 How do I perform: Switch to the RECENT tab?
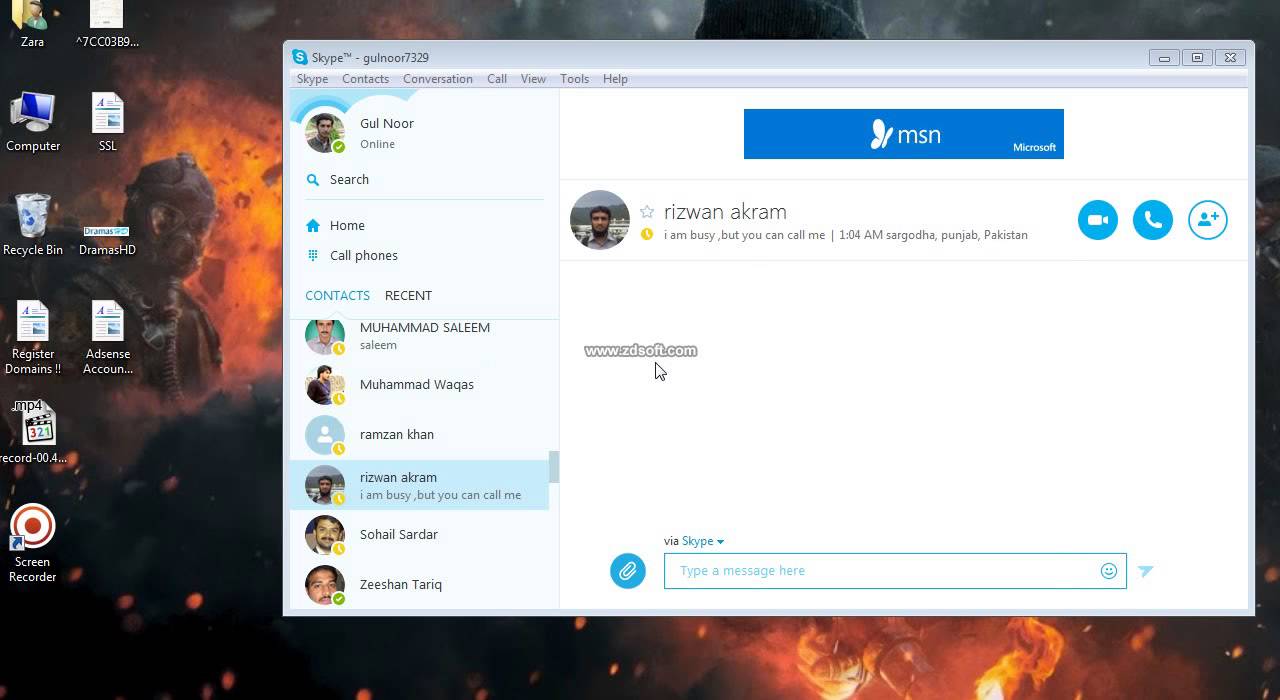(408, 296)
